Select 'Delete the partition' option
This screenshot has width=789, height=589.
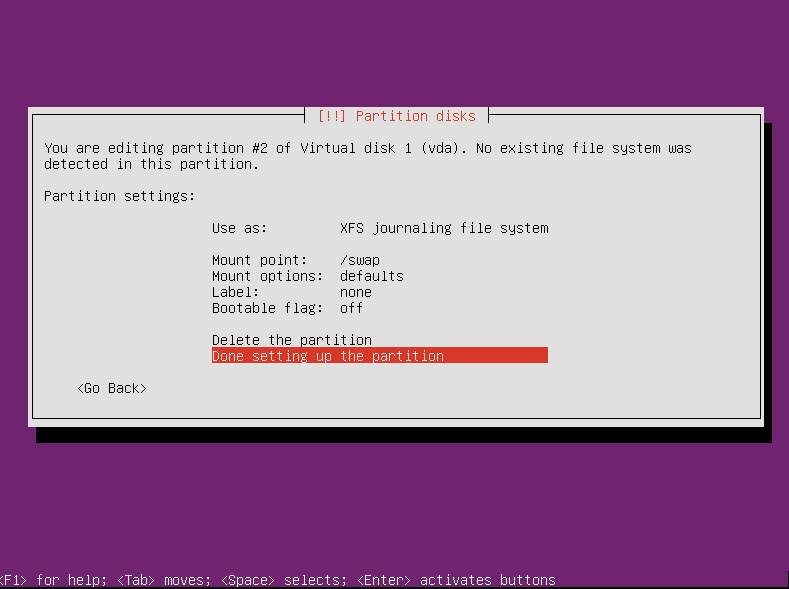[380, 340]
